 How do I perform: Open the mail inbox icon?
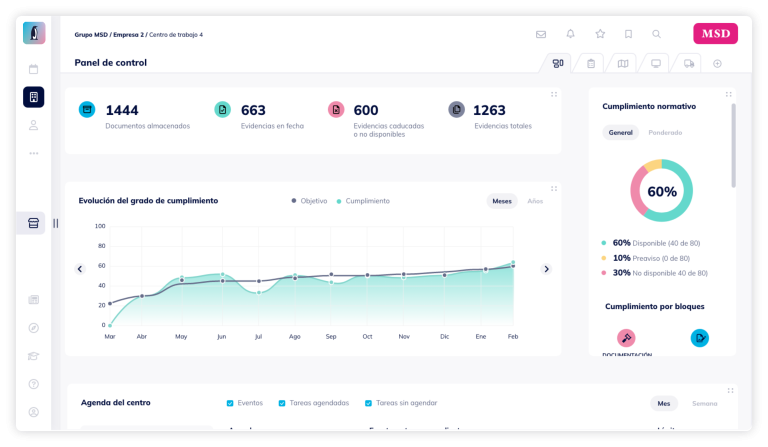point(541,34)
